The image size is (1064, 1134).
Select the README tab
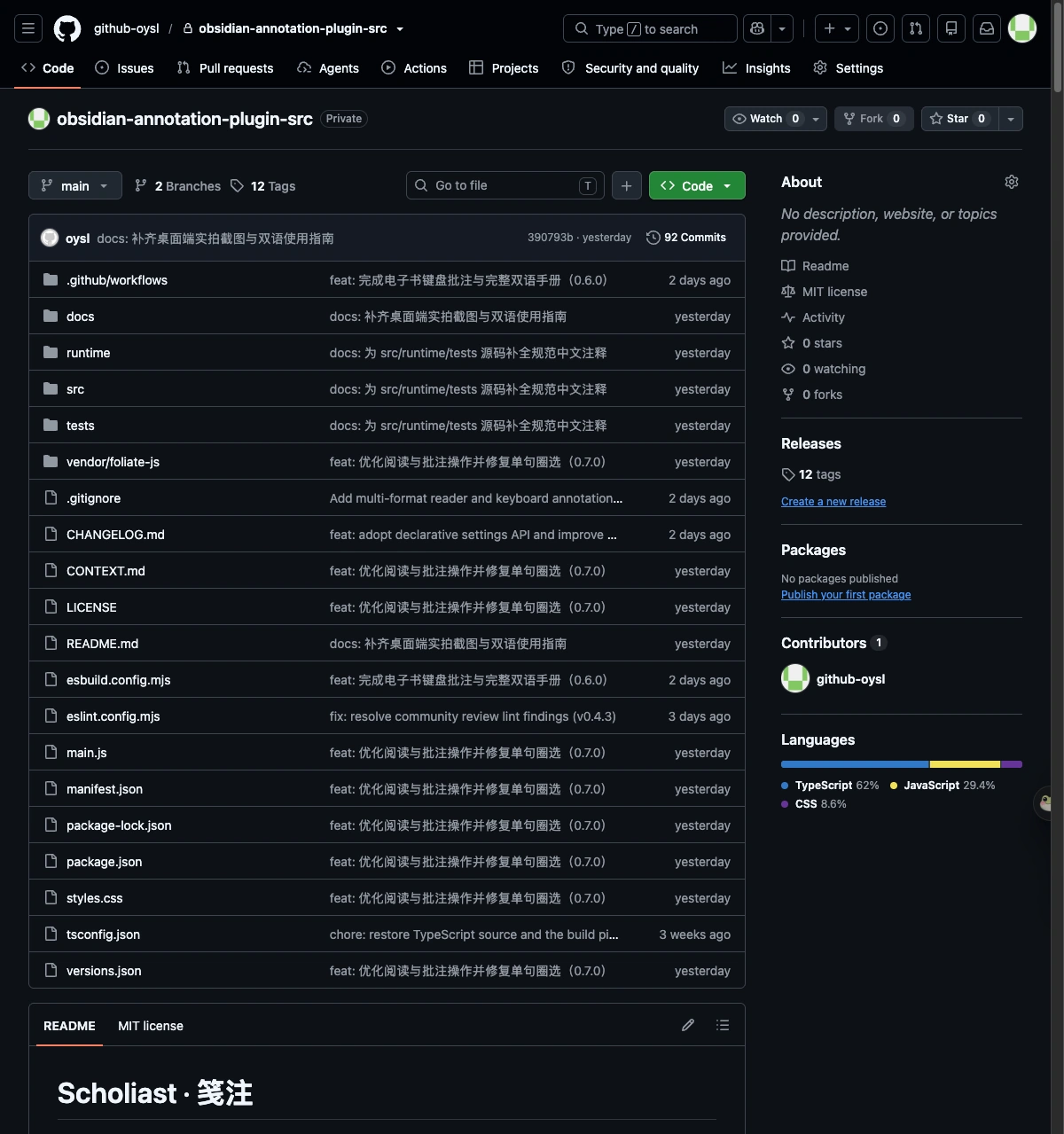[x=69, y=1025]
